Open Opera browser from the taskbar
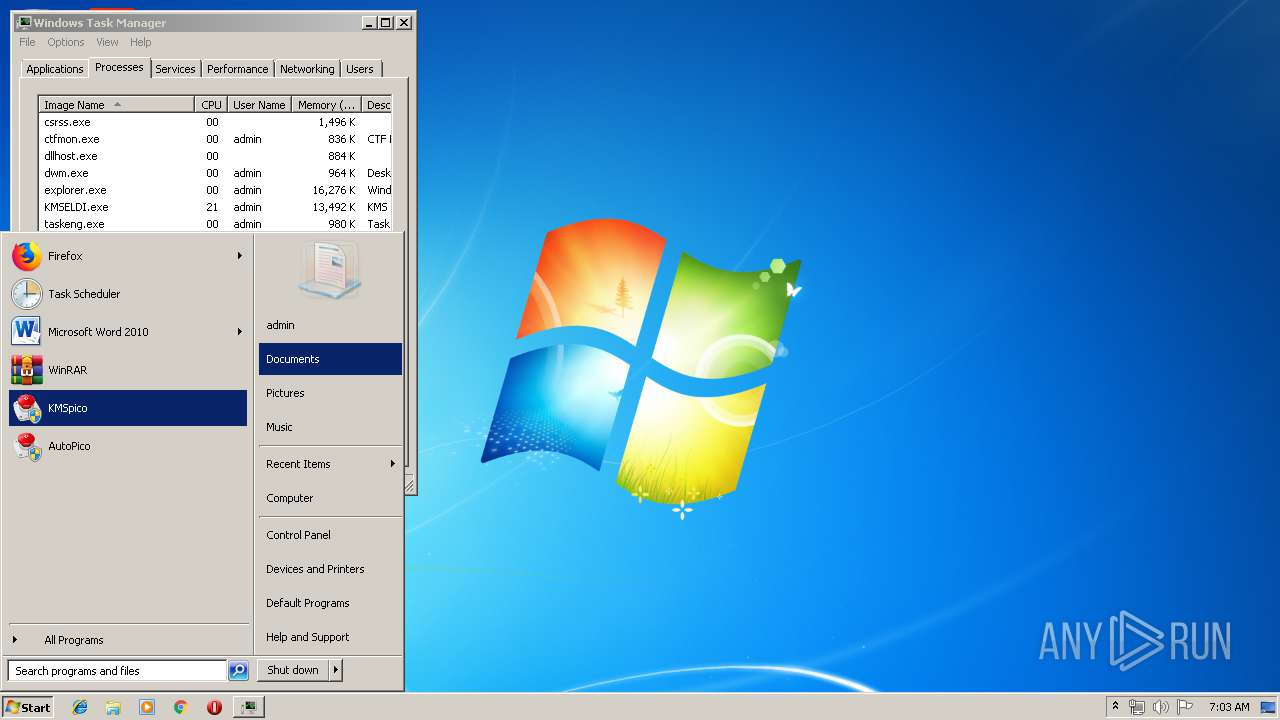This screenshot has width=1280, height=720. click(214, 707)
